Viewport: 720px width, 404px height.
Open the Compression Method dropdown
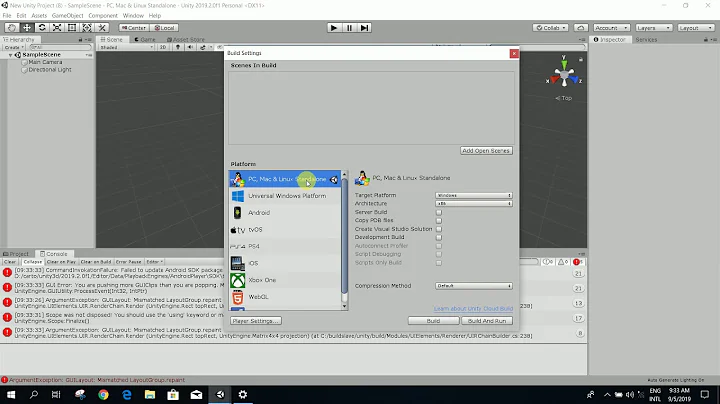pos(473,286)
